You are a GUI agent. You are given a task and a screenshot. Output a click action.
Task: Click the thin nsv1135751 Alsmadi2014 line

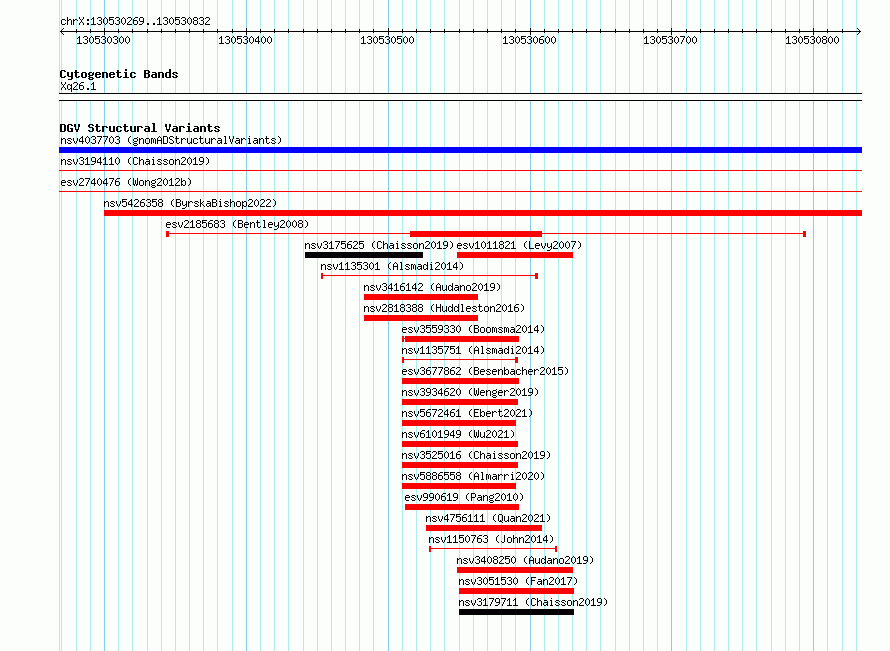460,360
